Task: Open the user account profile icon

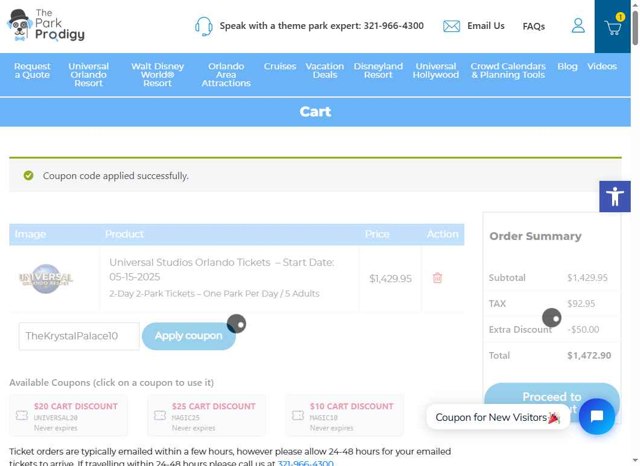Action: tap(578, 26)
